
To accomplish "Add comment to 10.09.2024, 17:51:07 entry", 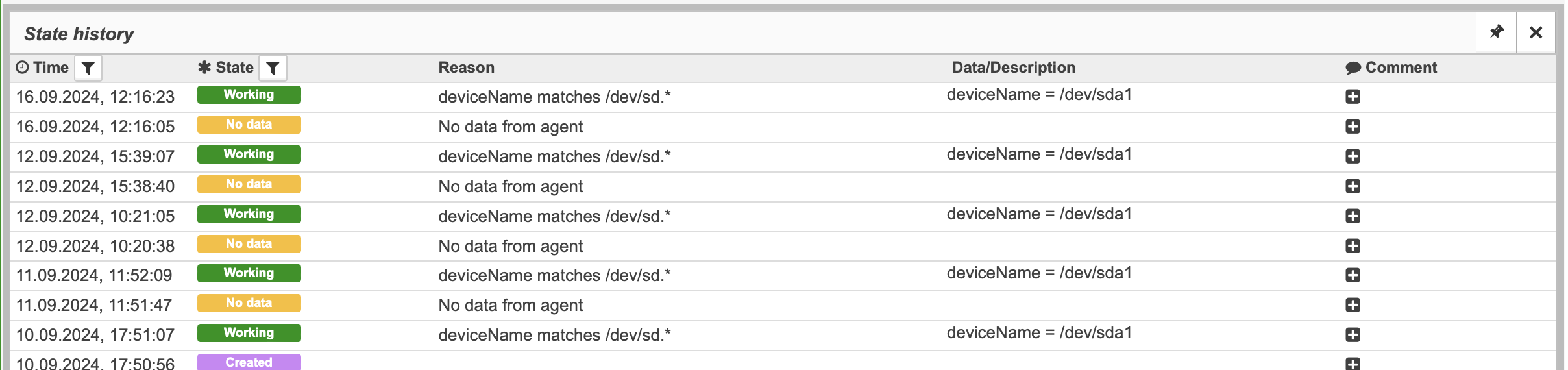I will coord(1353,335).
